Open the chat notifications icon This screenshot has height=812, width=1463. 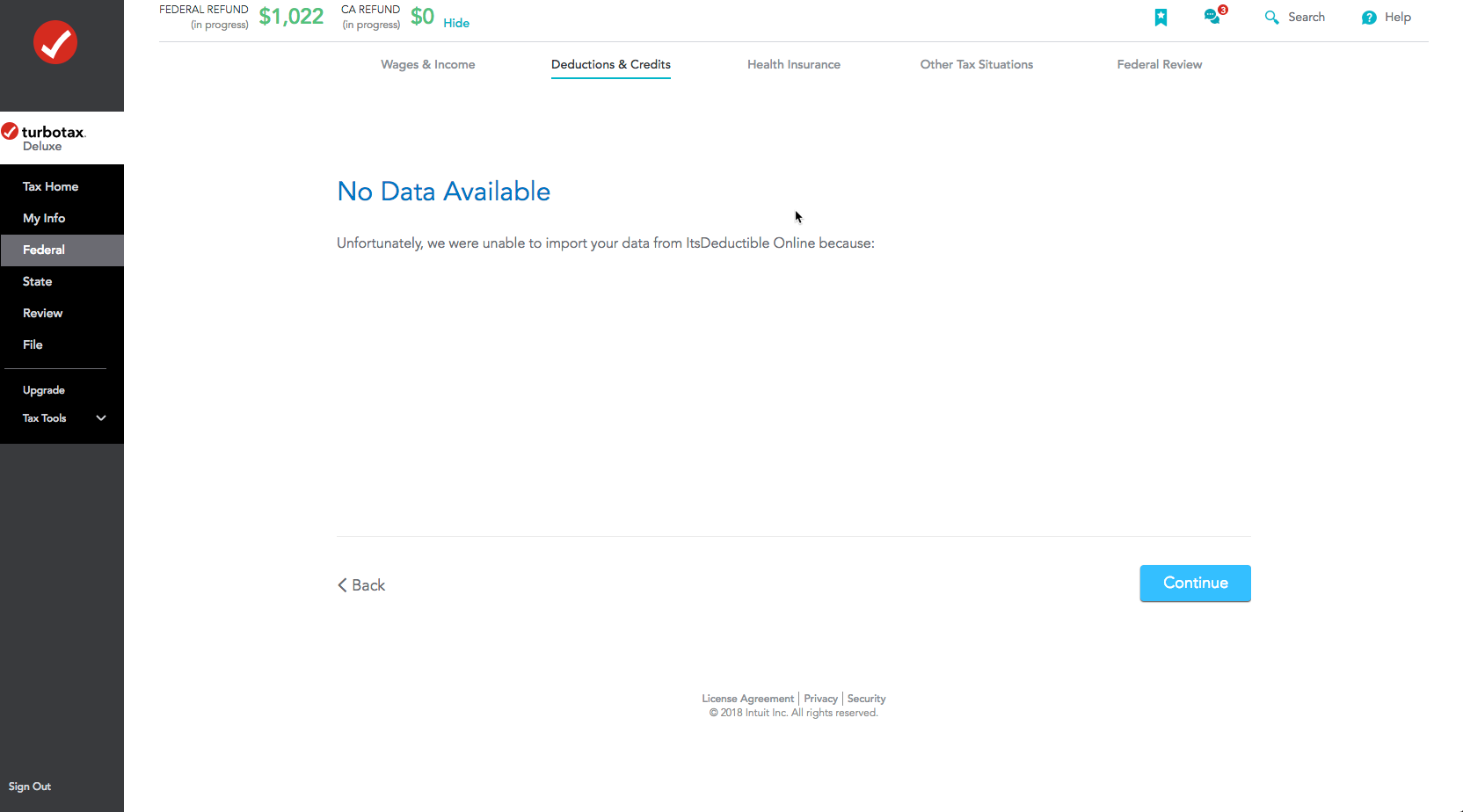click(1215, 16)
